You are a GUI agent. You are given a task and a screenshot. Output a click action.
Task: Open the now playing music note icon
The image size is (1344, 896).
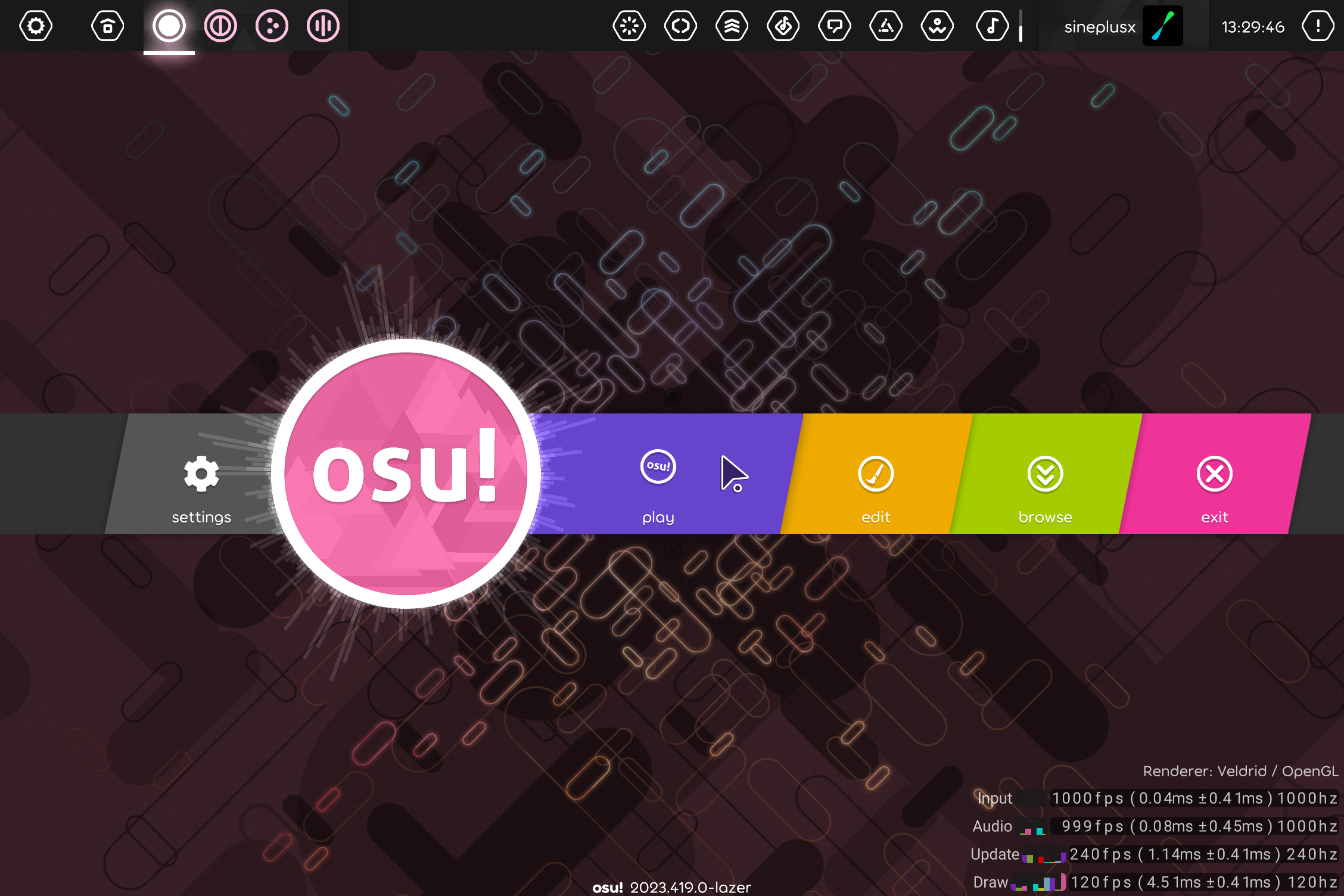[992, 26]
